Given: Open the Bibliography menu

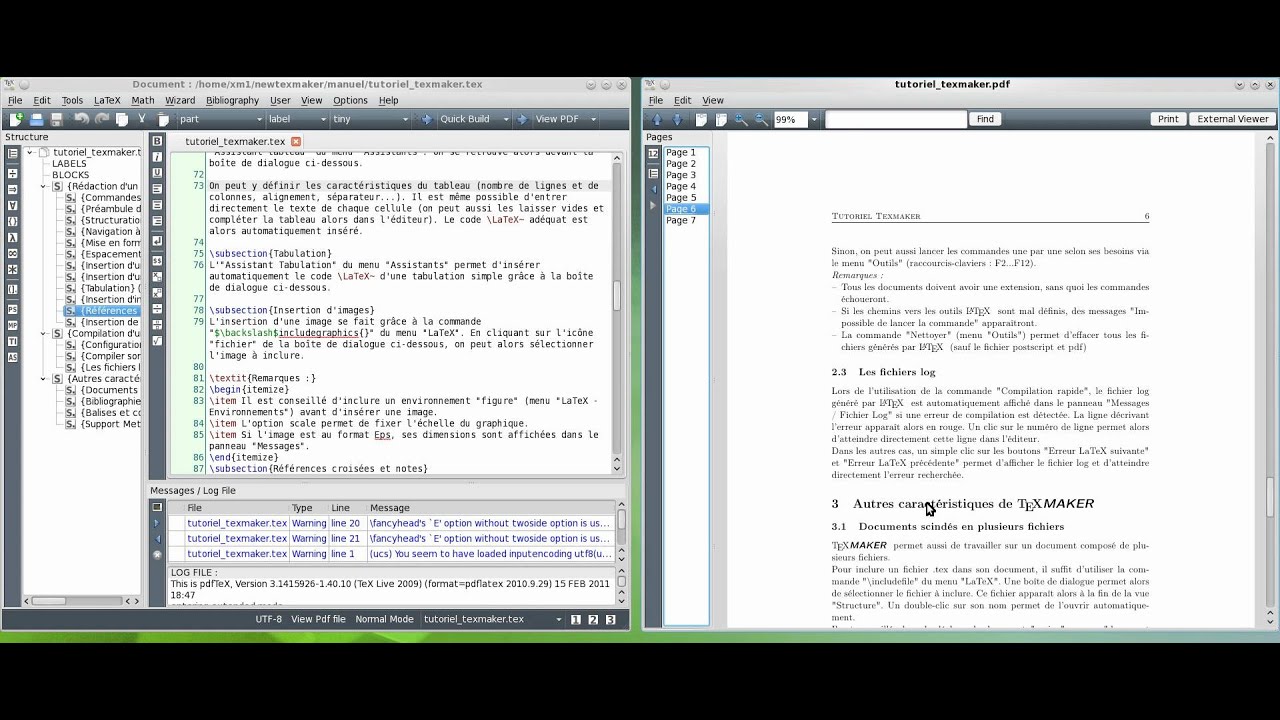Looking at the screenshot, I should click(x=232, y=100).
